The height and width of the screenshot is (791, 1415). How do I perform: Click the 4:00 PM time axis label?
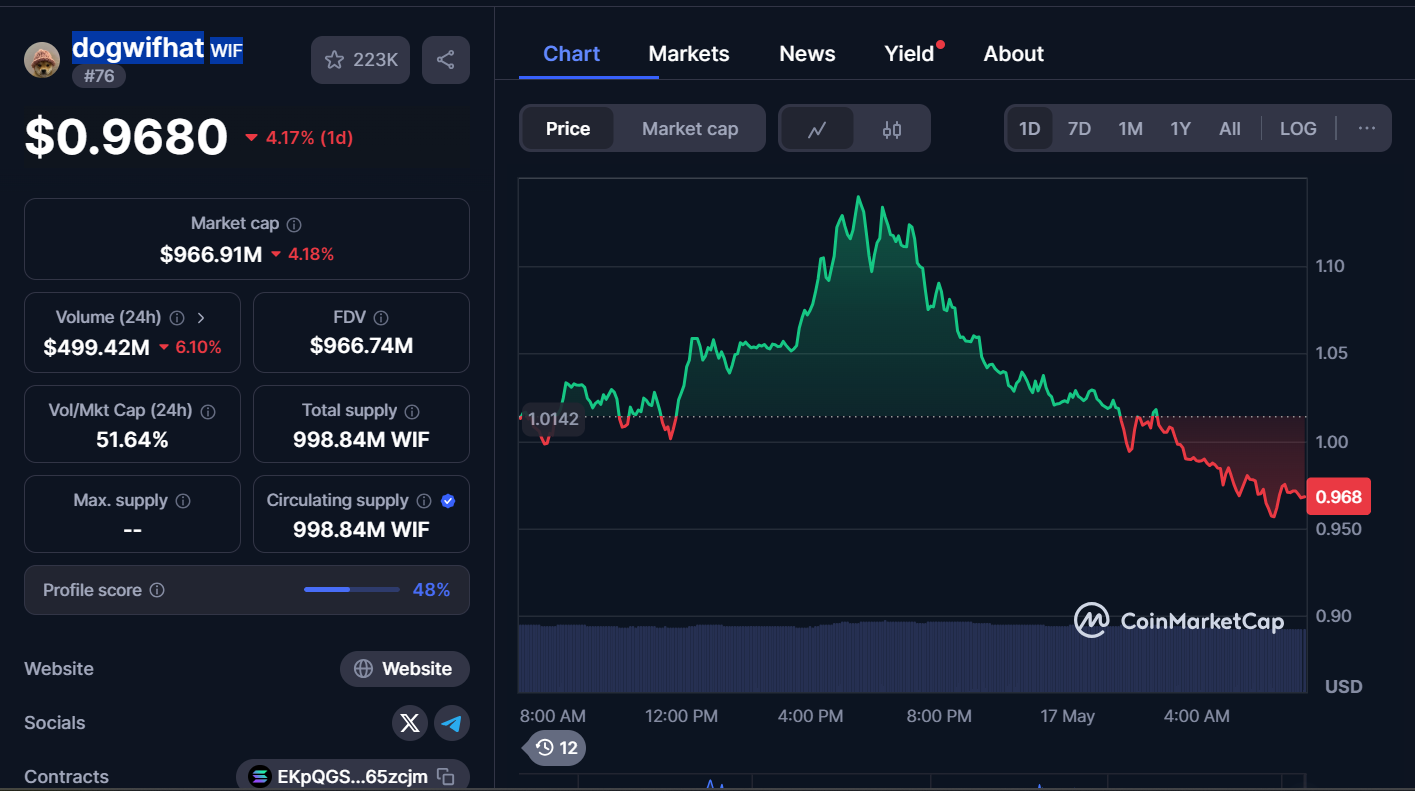pos(810,716)
